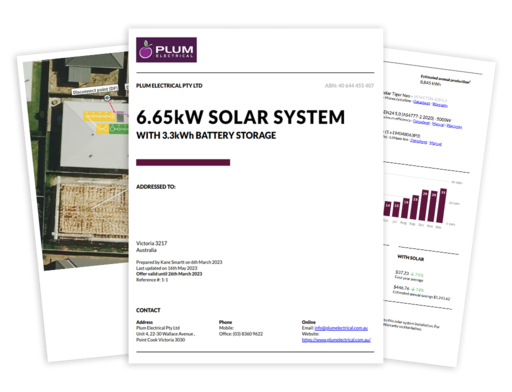Select the large yellow solar panel array
Viewport: 512px width, 392px height.
(99, 117)
